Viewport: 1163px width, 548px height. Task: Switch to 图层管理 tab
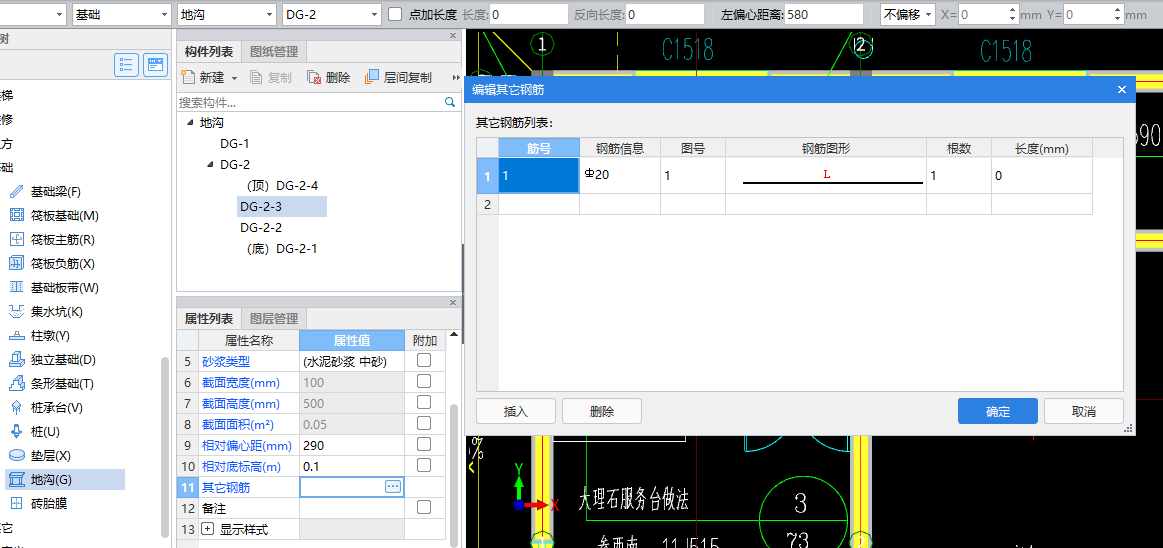click(274, 319)
